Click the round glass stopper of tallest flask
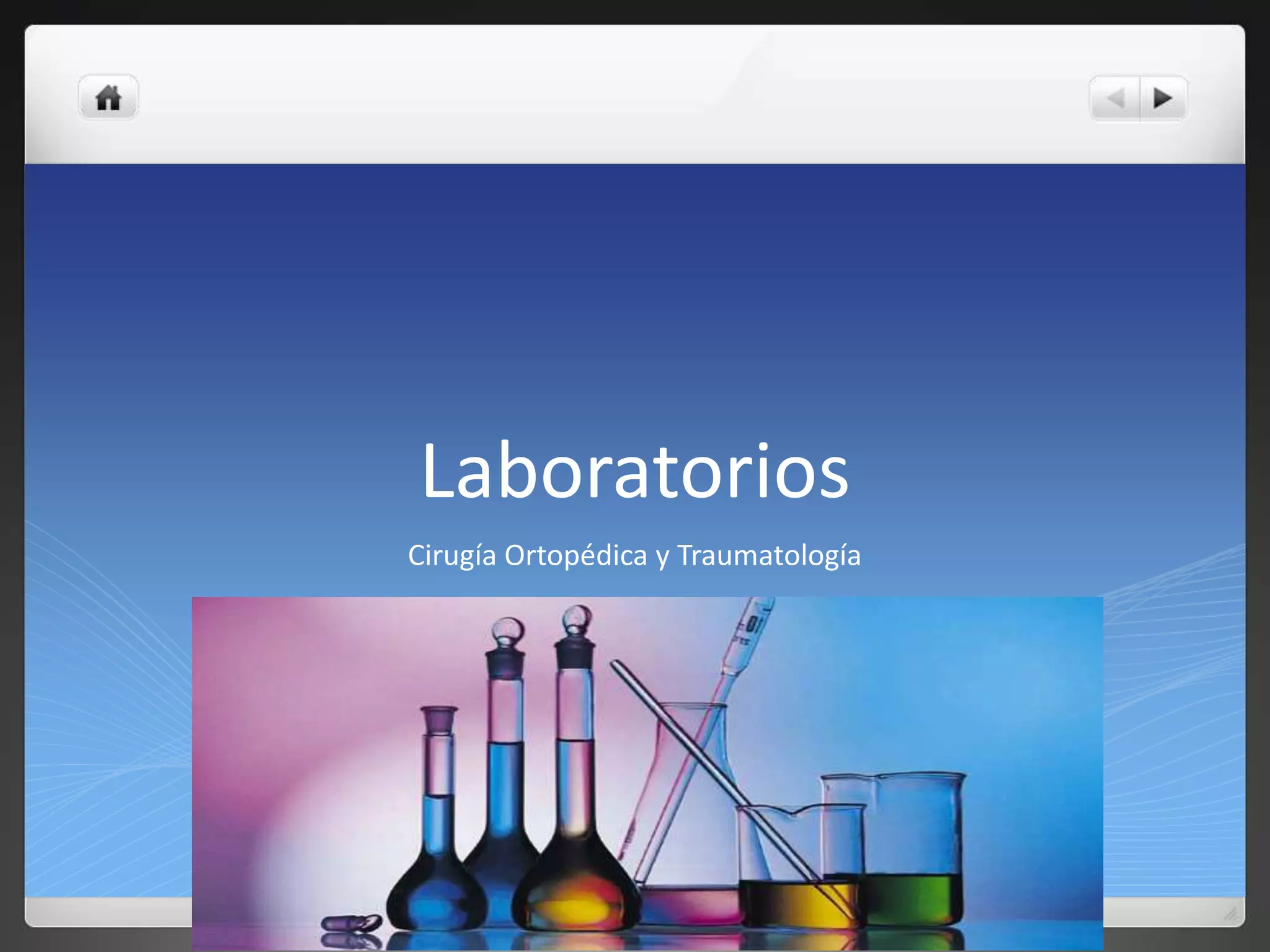This screenshot has height=952, width=1270. coord(577,618)
